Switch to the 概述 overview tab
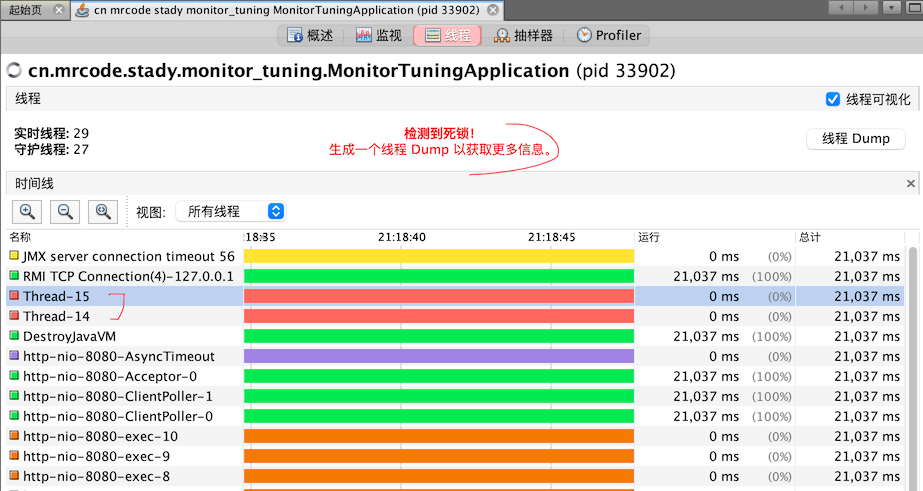Viewport: 923px width, 491px height. coord(310,35)
